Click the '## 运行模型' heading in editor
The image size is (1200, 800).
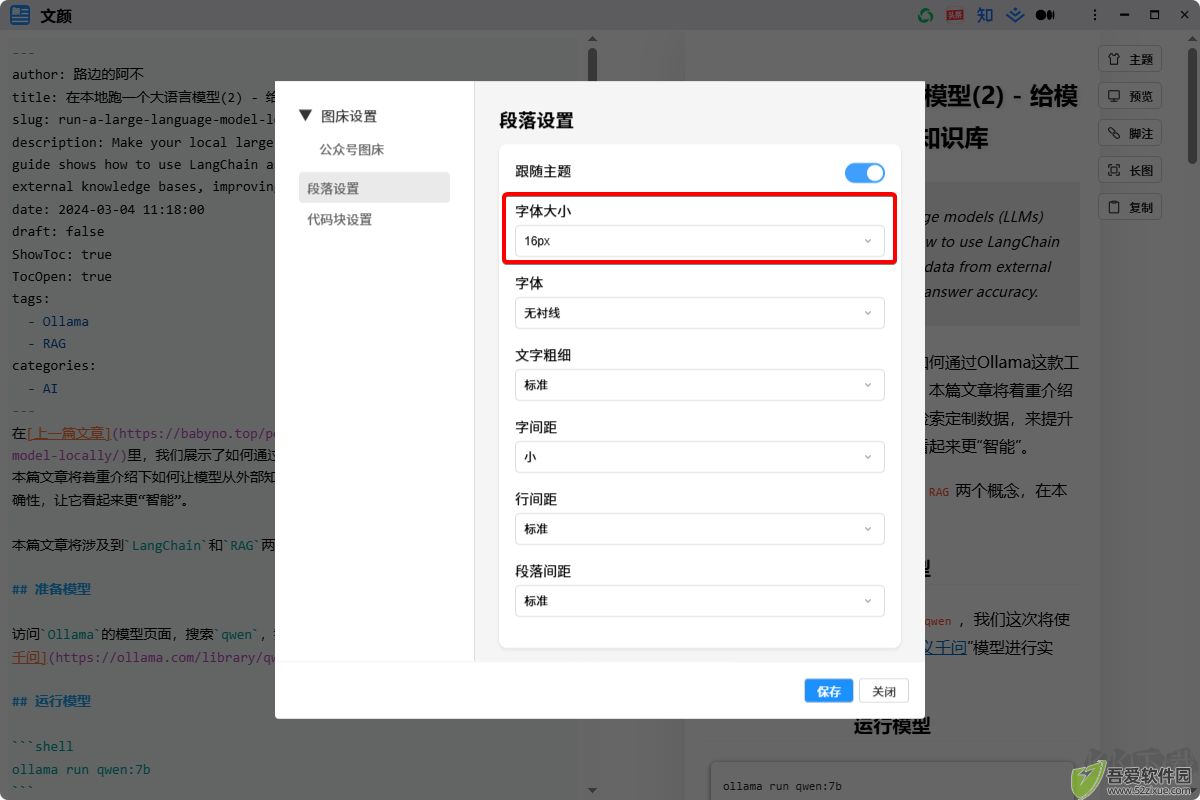click(51, 701)
